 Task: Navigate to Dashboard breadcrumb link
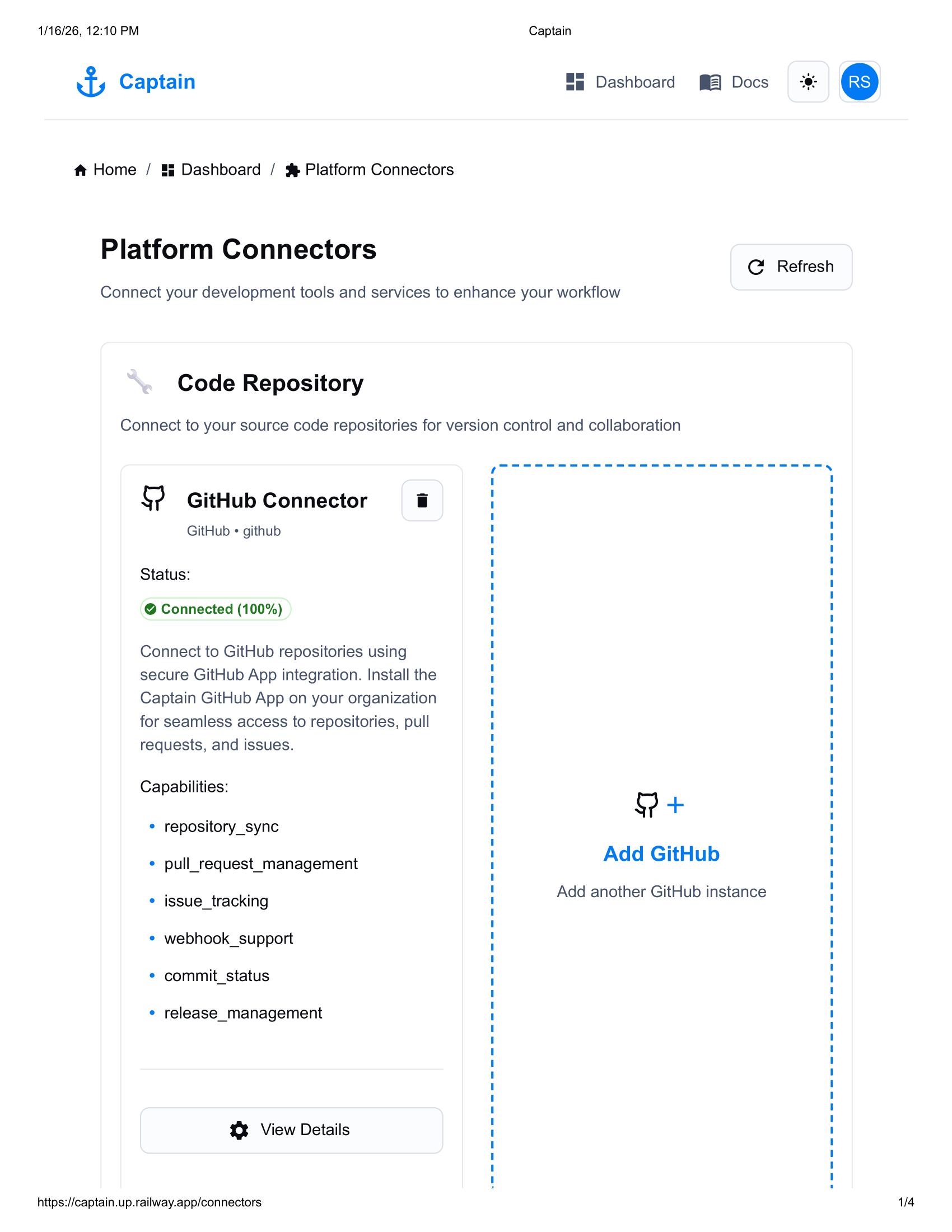tap(221, 170)
